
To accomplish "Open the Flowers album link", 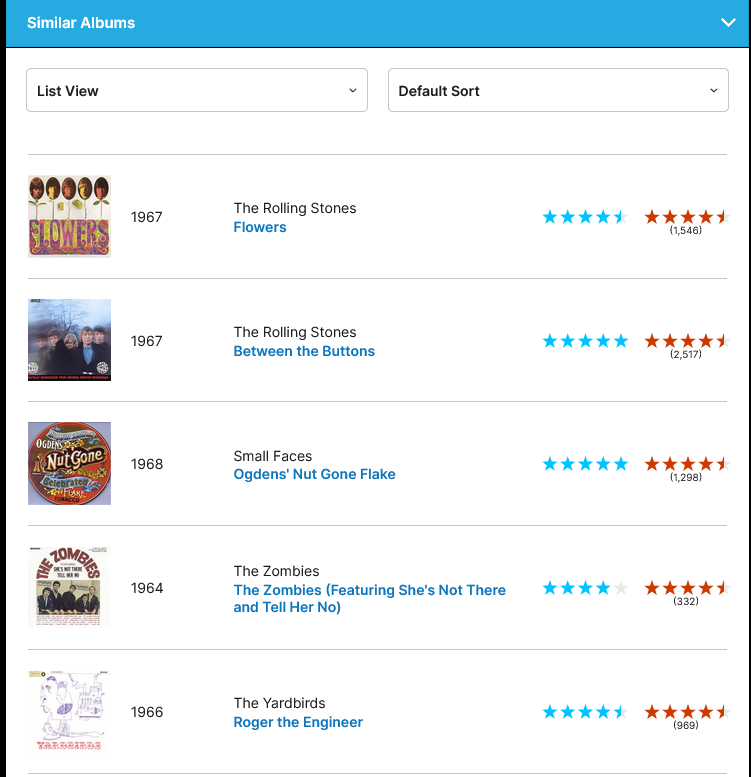I will point(260,227).
